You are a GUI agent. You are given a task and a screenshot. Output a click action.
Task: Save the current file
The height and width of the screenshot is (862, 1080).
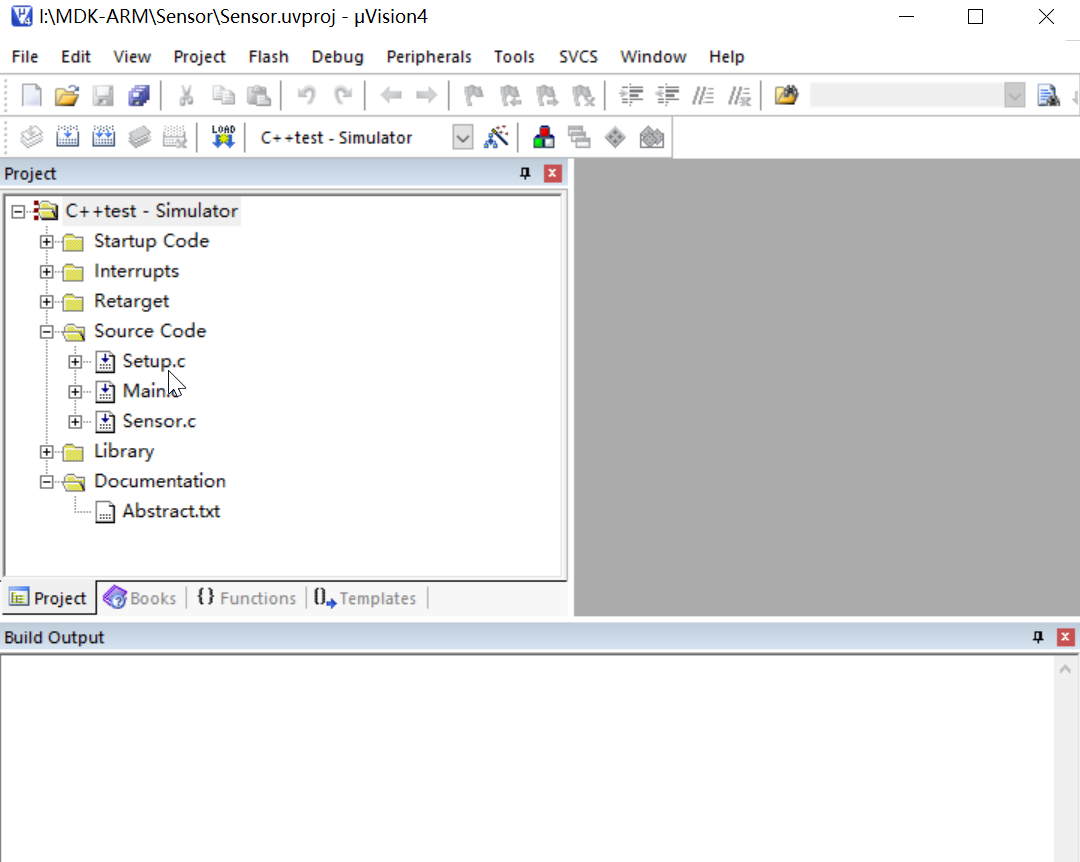[103, 95]
